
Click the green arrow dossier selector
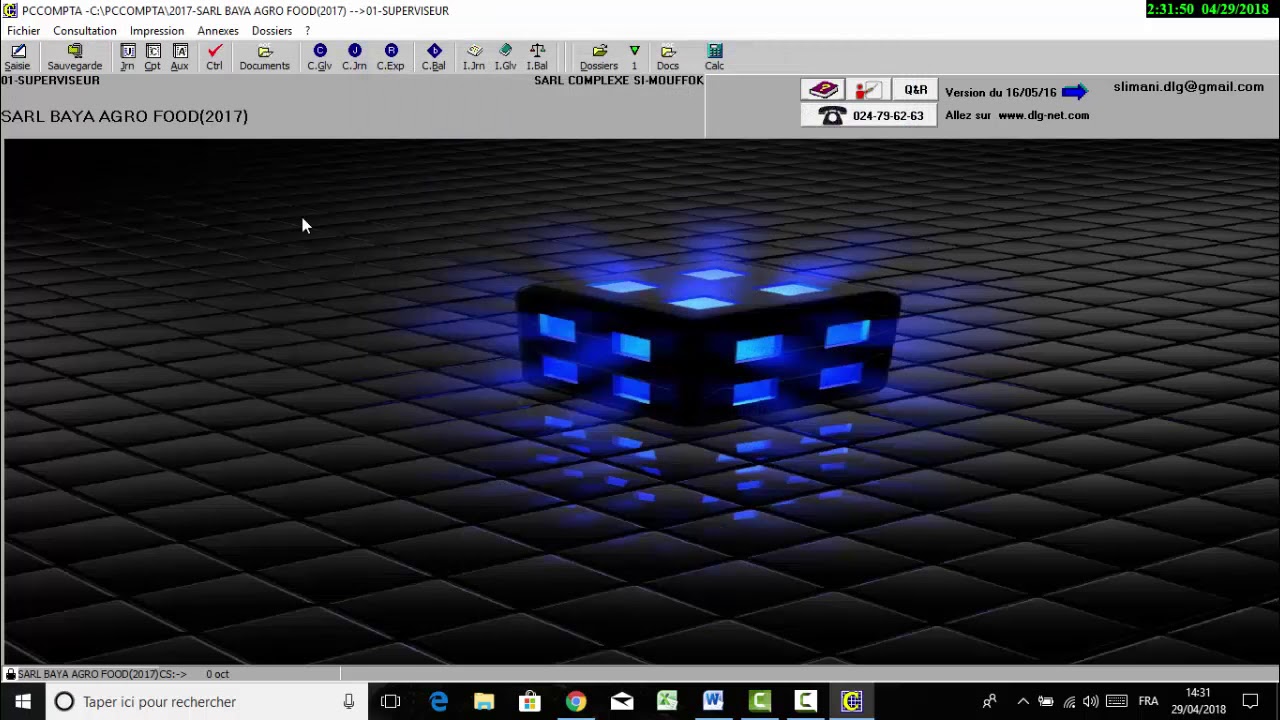coord(634,58)
